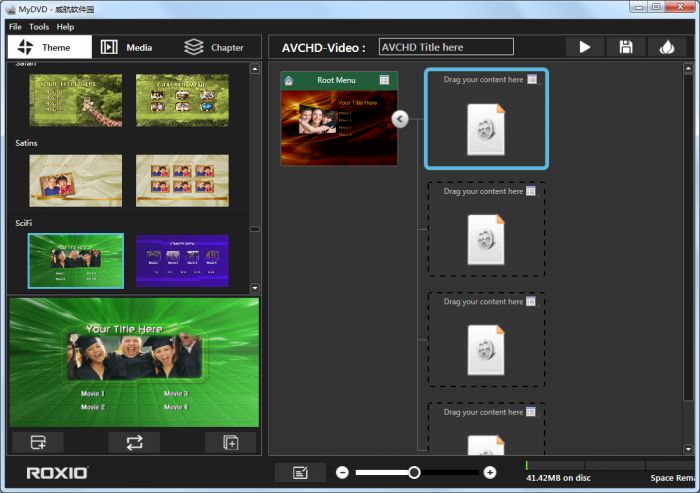
Task: Select the purple SciFi chapter menu thumbnail
Action: tap(182, 261)
